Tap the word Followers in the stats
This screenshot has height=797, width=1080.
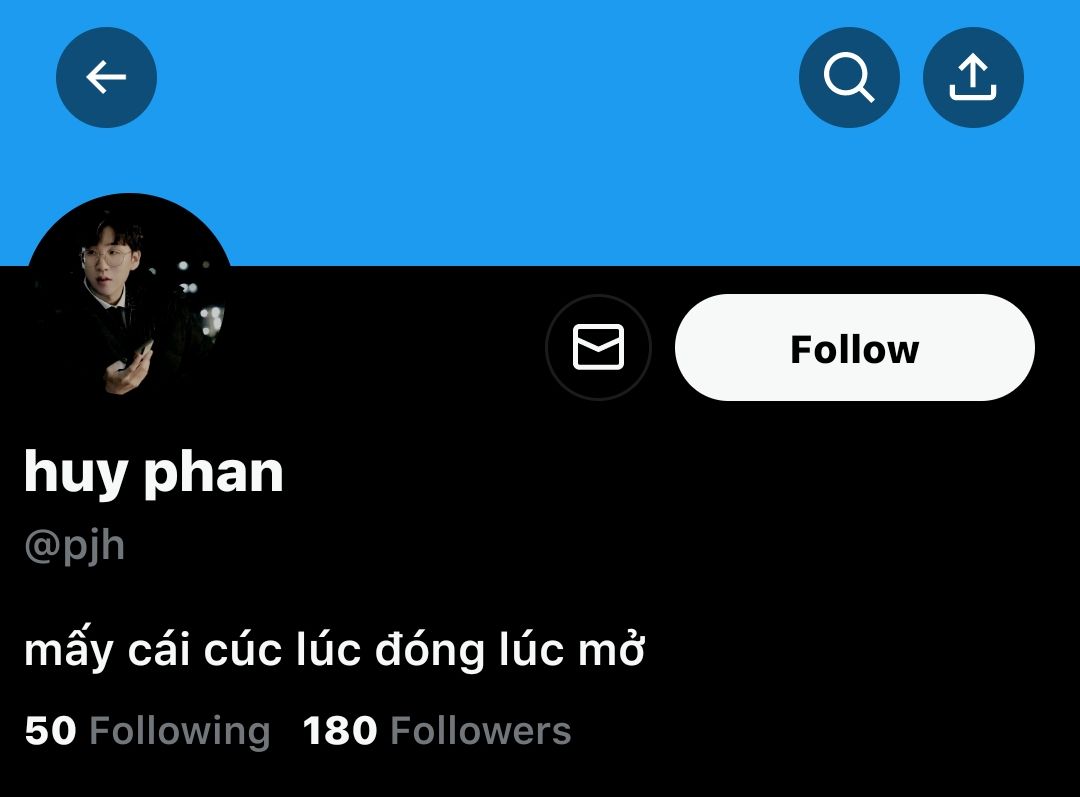[x=481, y=731]
